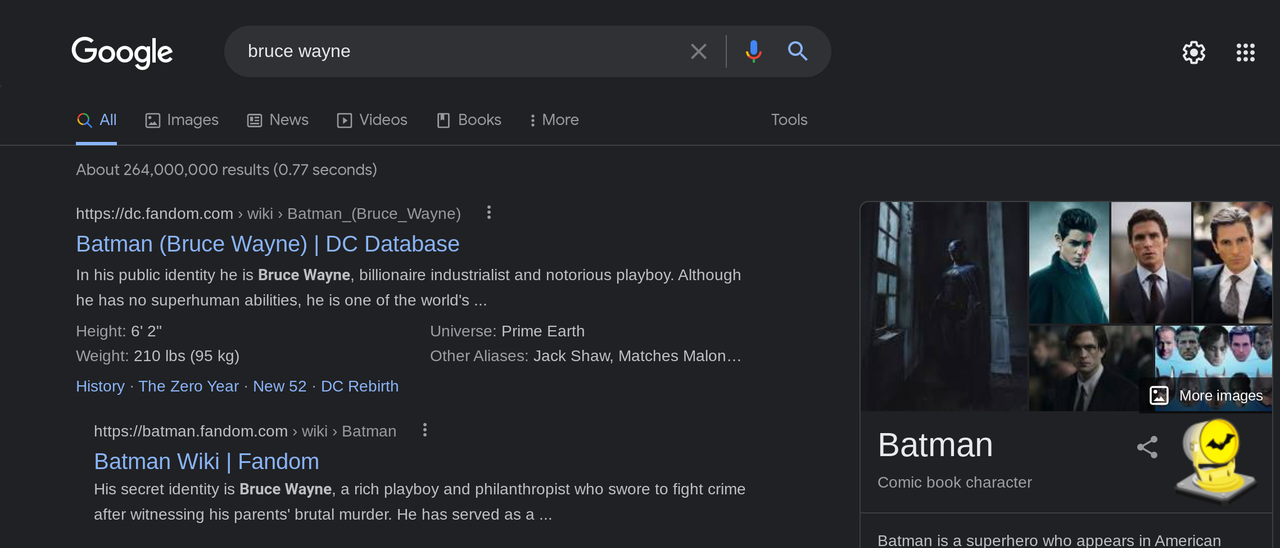
Task: Share the Batman knowledge panel
Action: 1147,447
